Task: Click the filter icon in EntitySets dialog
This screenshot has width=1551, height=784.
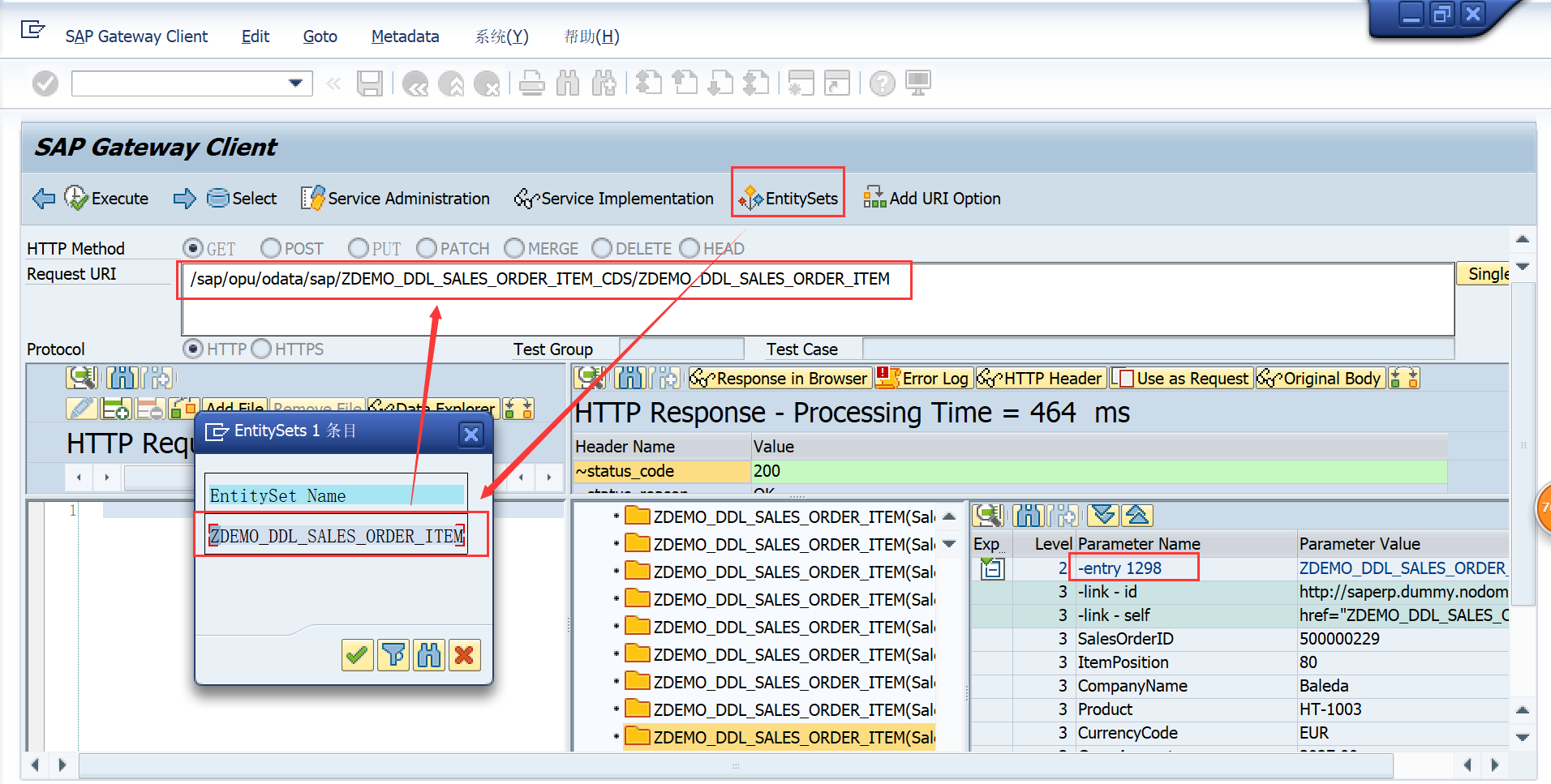Action: tap(393, 654)
